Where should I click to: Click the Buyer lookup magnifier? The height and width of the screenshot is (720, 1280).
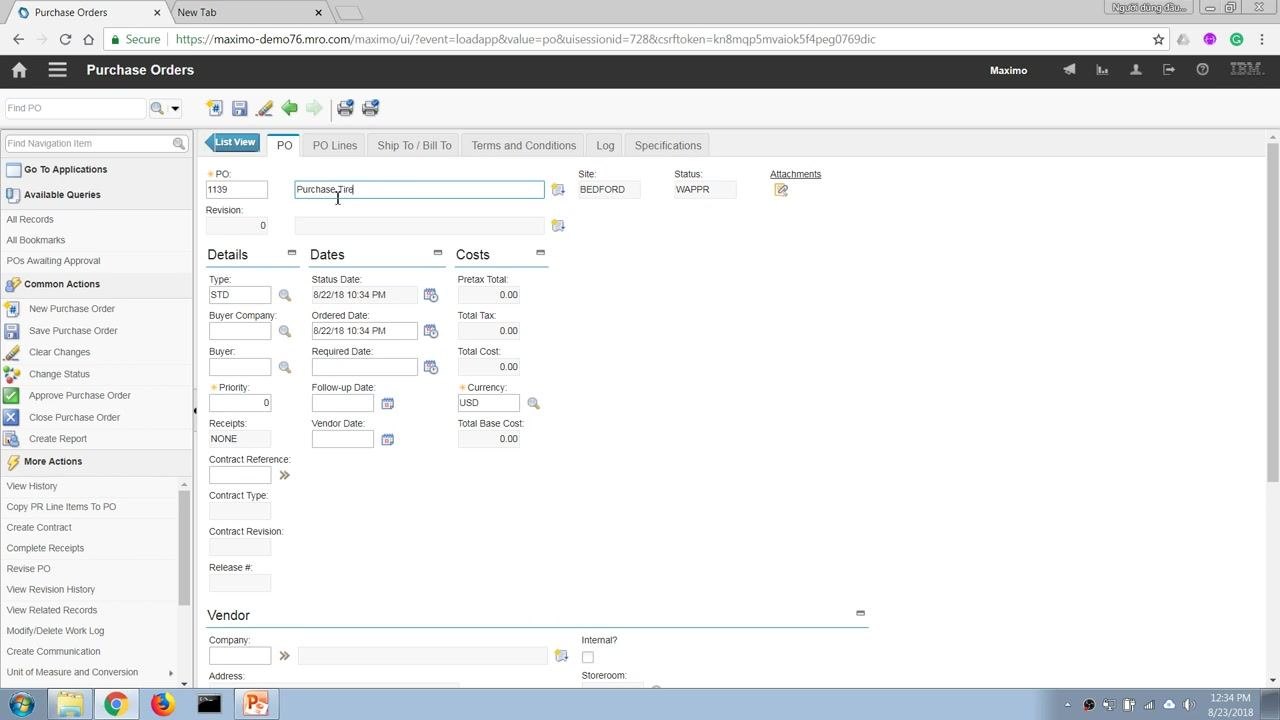(285, 367)
